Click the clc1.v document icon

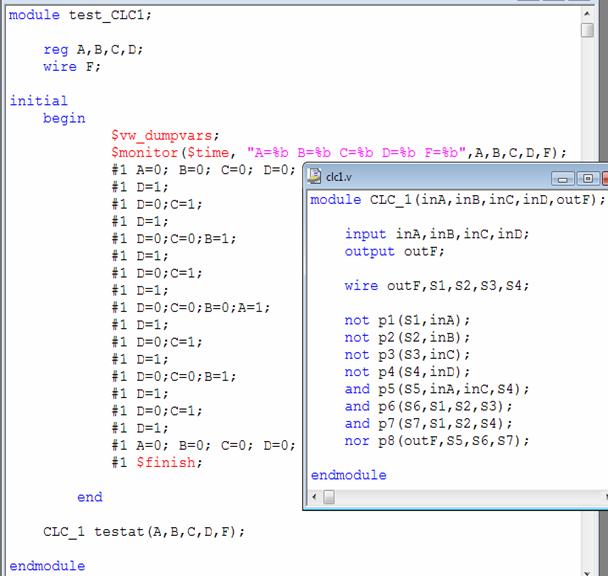click(314, 177)
